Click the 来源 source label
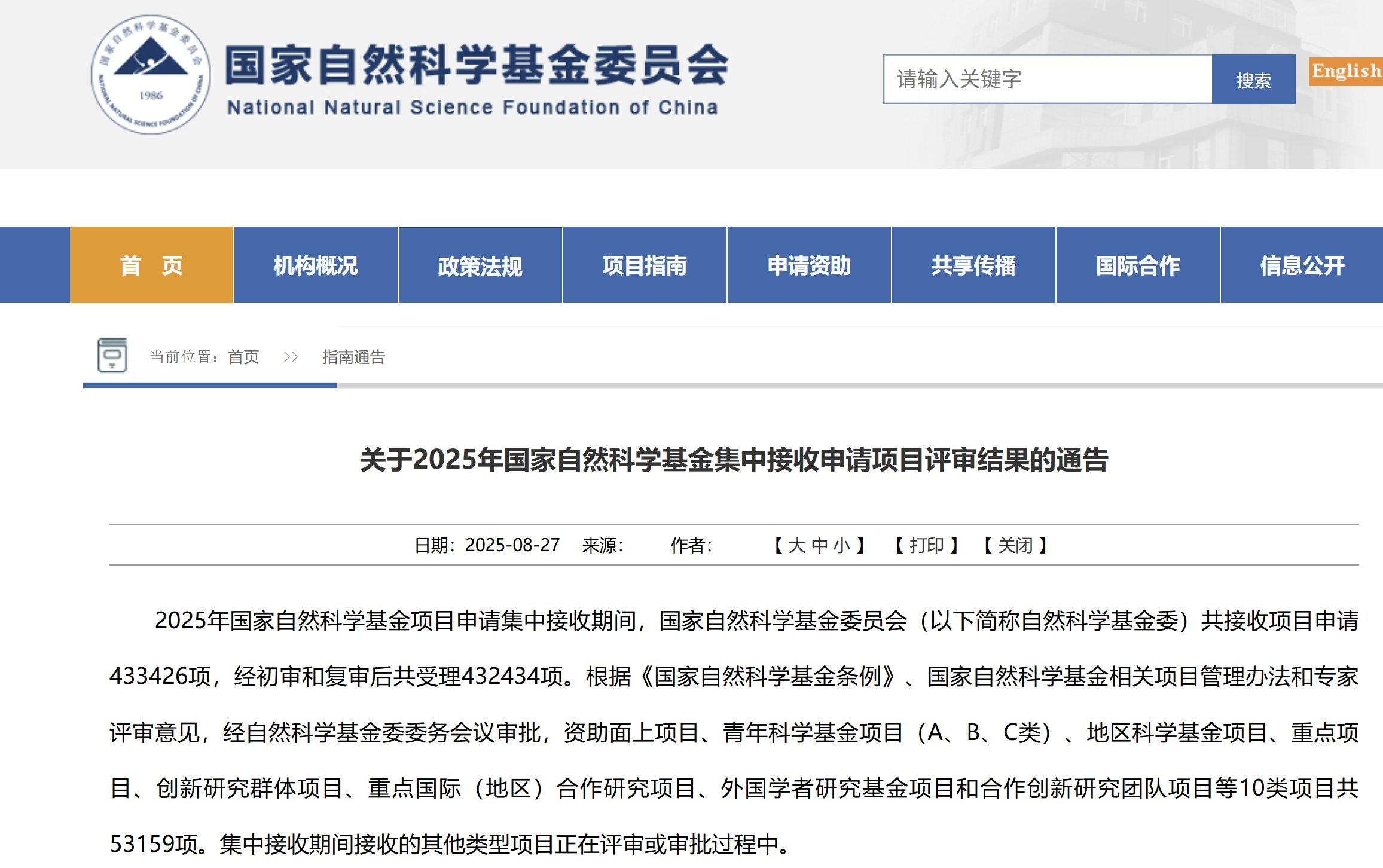 click(602, 545)
